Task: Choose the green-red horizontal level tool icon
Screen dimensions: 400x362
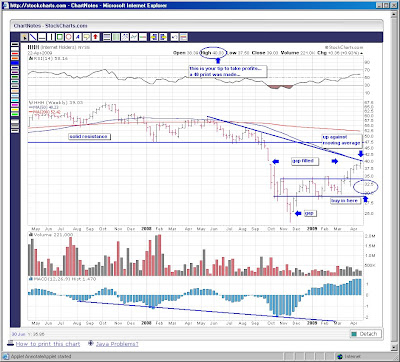Action: pos(143,37)
